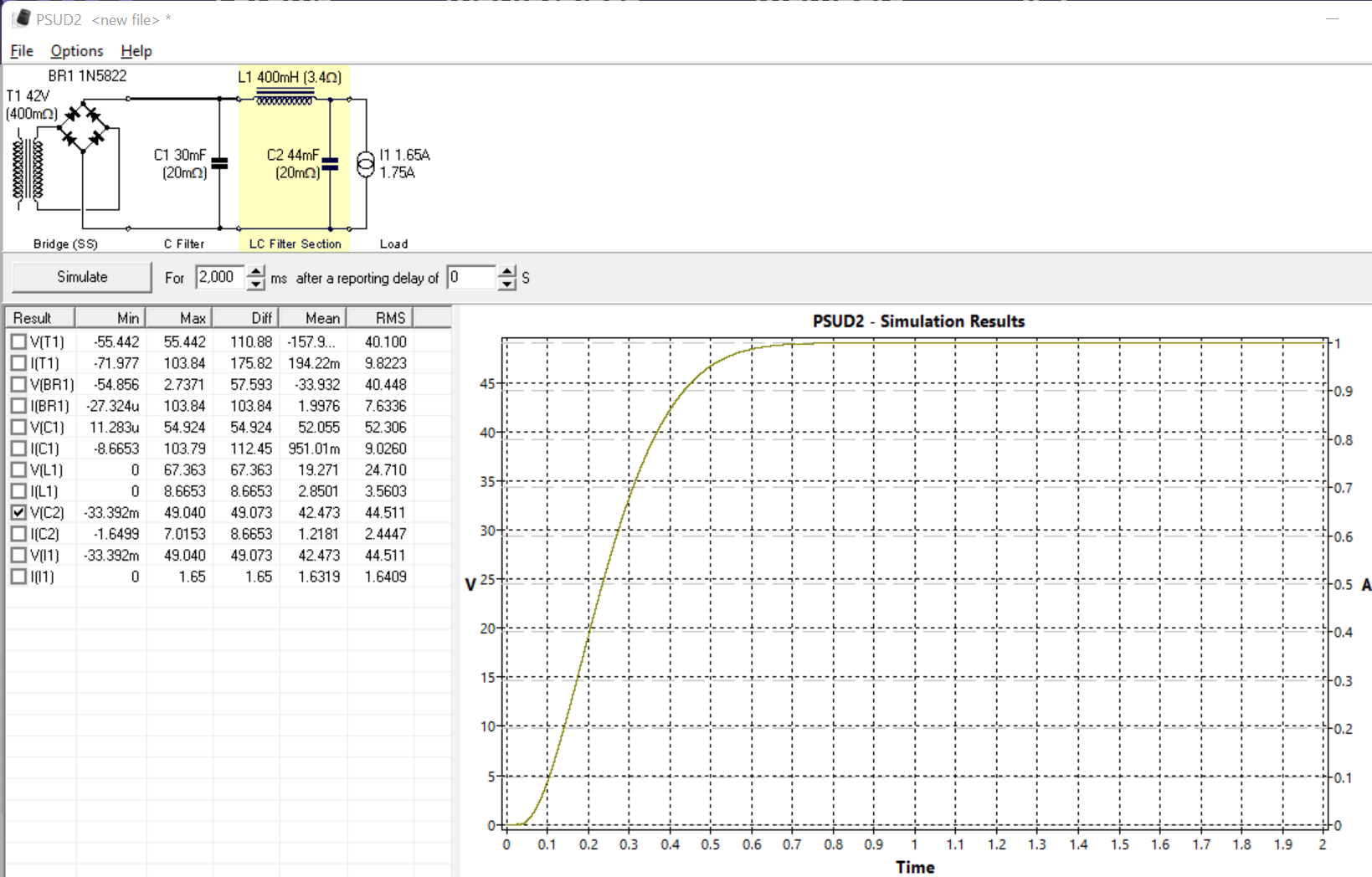Image resolution: width=1372 pixels, height=877 pixels.
Task: Open the Options menu
Action: (x=77, y=51)
